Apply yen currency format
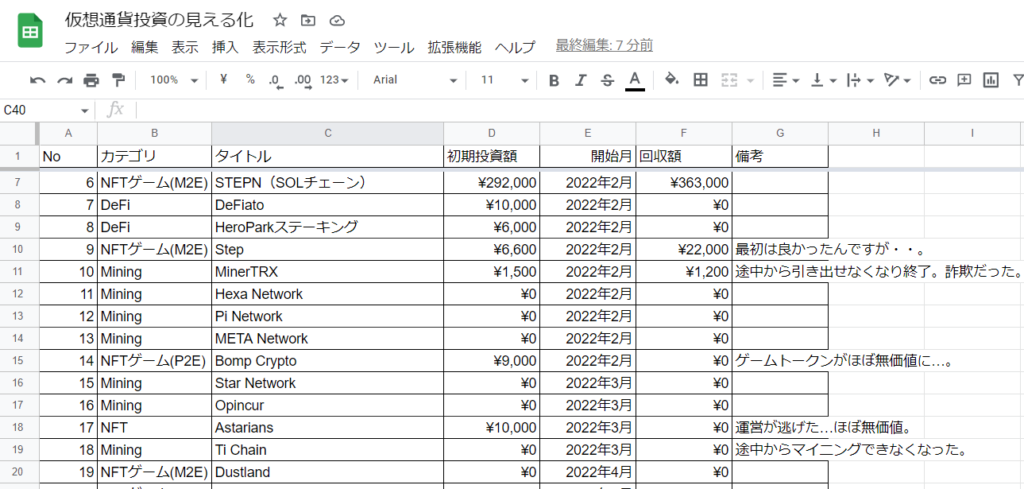Viewport: 1024px width, 489px height. [x=224, y=80]
